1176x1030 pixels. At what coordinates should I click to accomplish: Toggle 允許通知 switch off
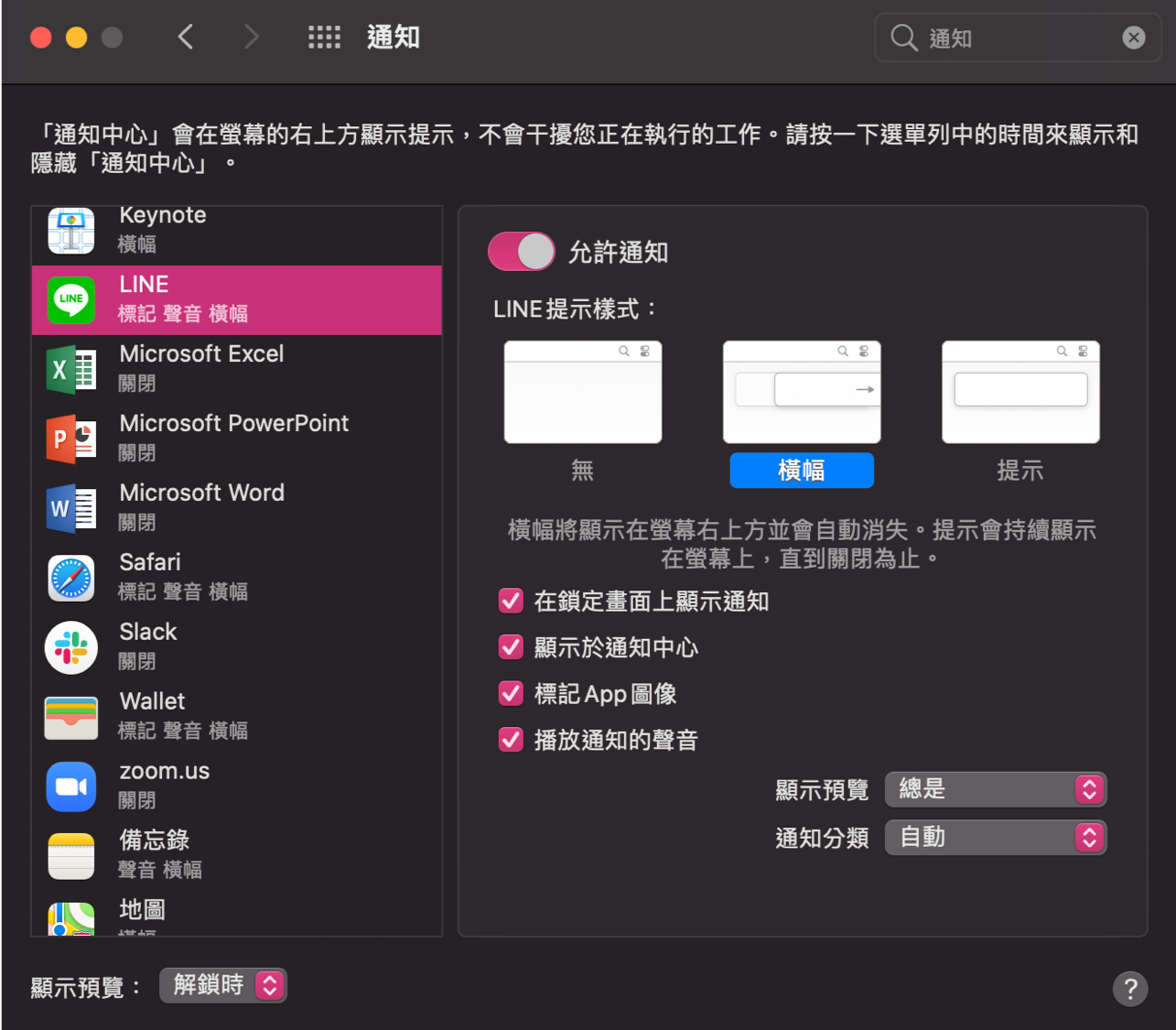tap(522, 252)
